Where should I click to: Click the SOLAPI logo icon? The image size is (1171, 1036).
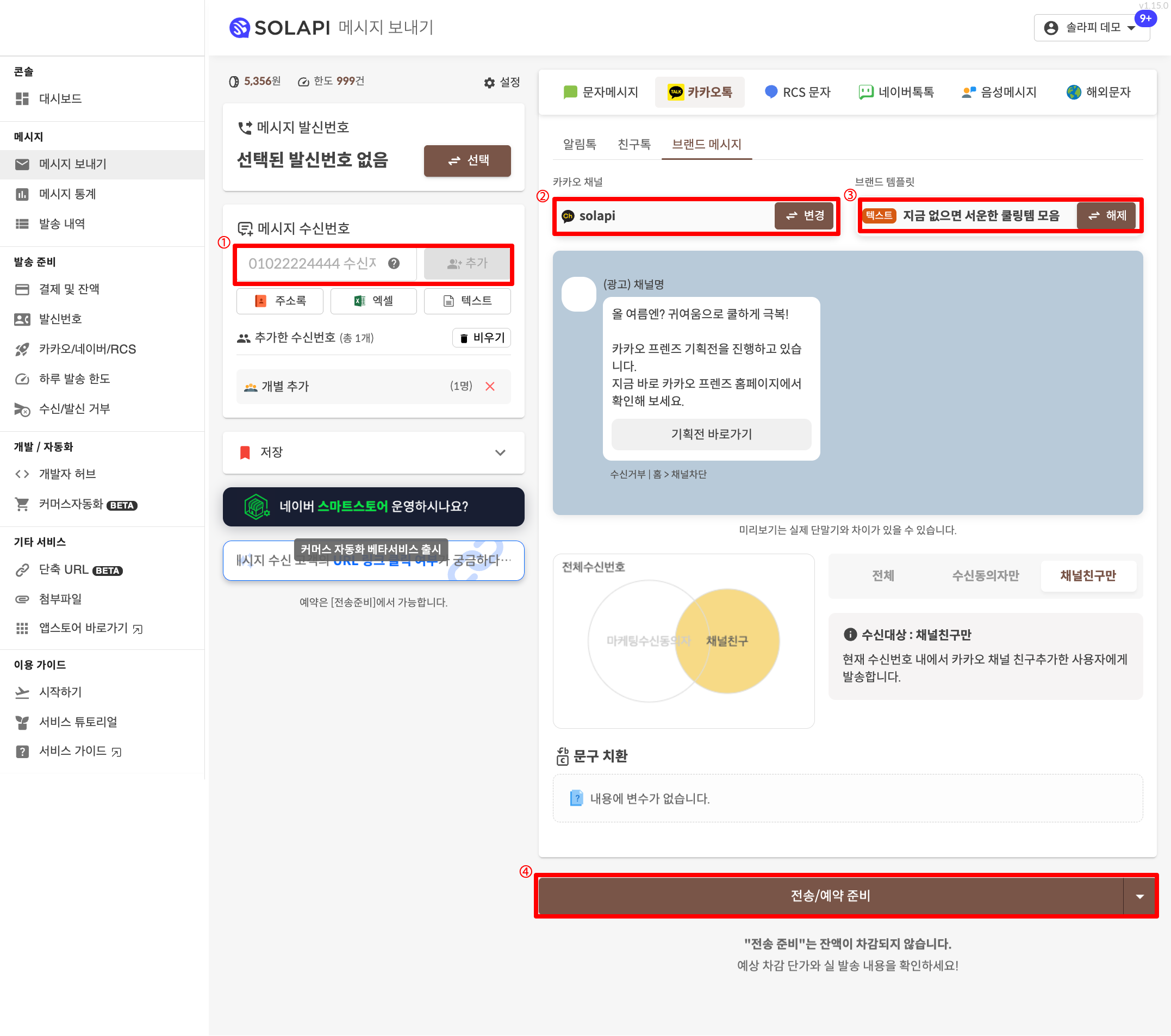[239, 28]
